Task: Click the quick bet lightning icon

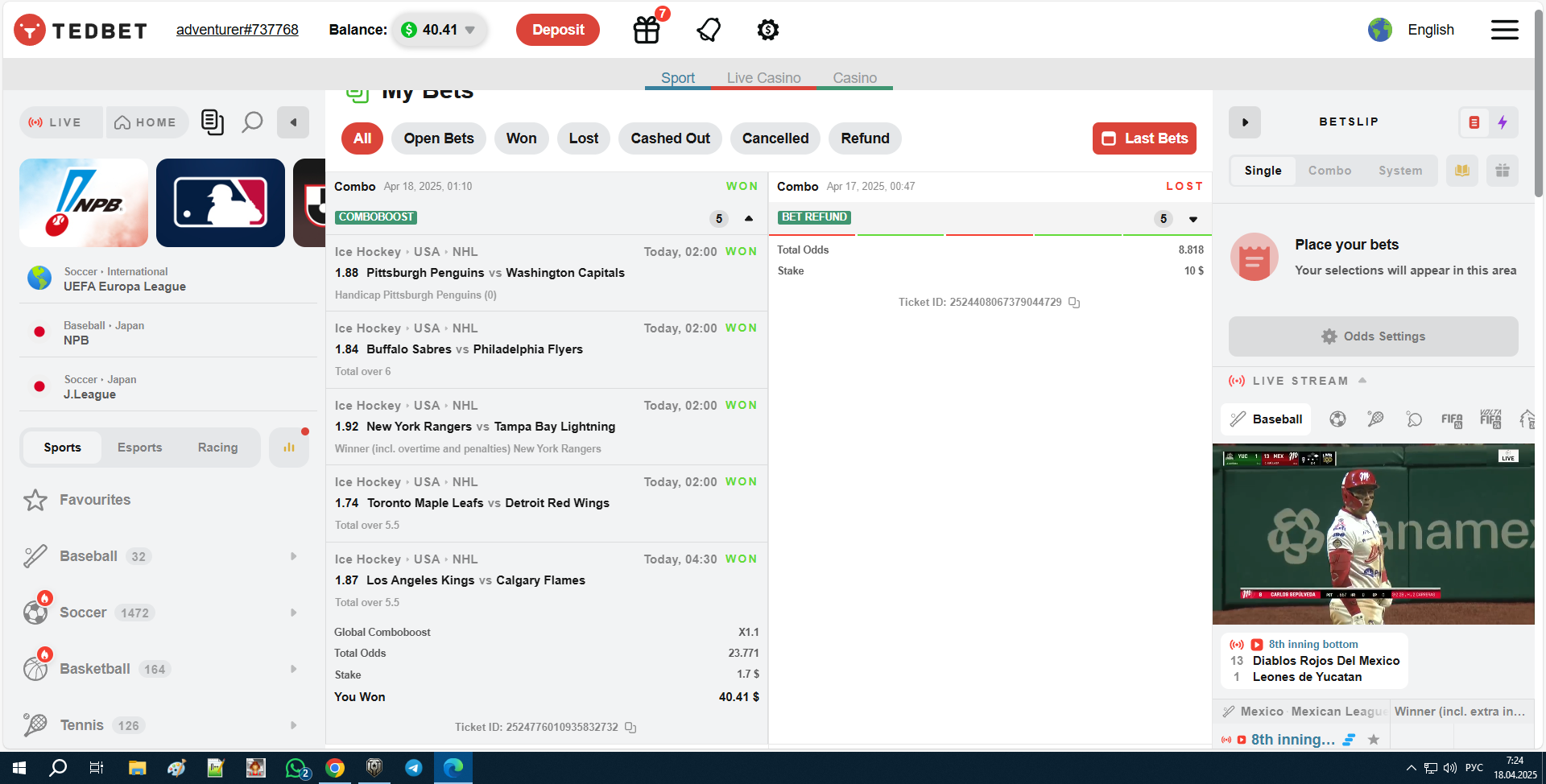Action: (1503, 122)
